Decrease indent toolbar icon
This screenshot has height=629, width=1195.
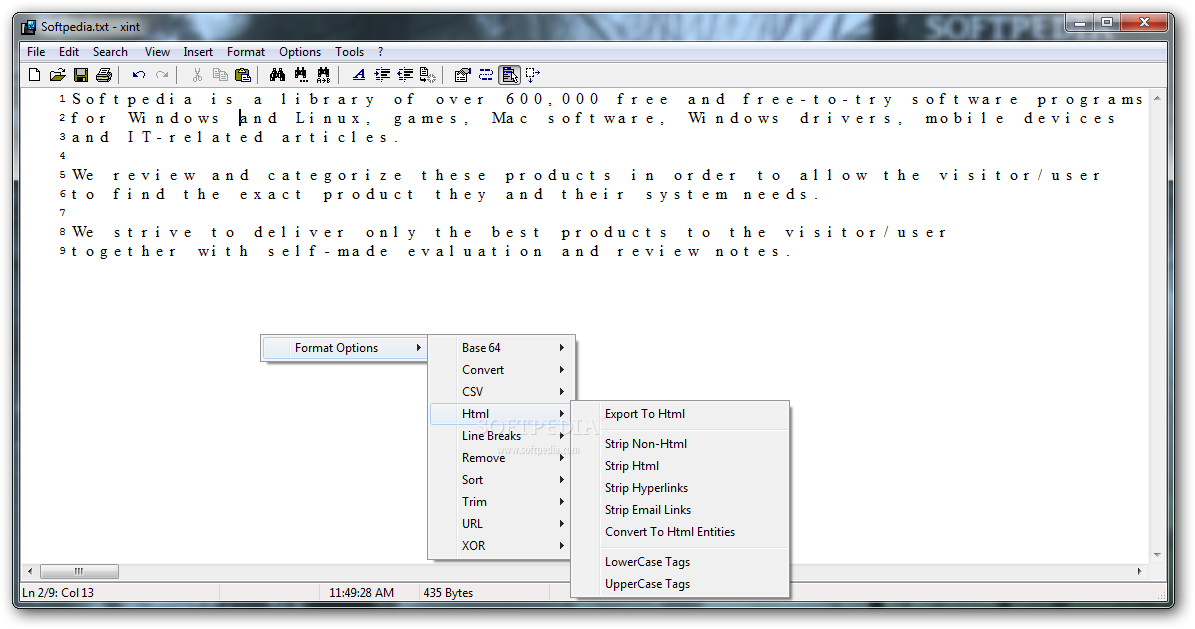[x=405, y=75]
